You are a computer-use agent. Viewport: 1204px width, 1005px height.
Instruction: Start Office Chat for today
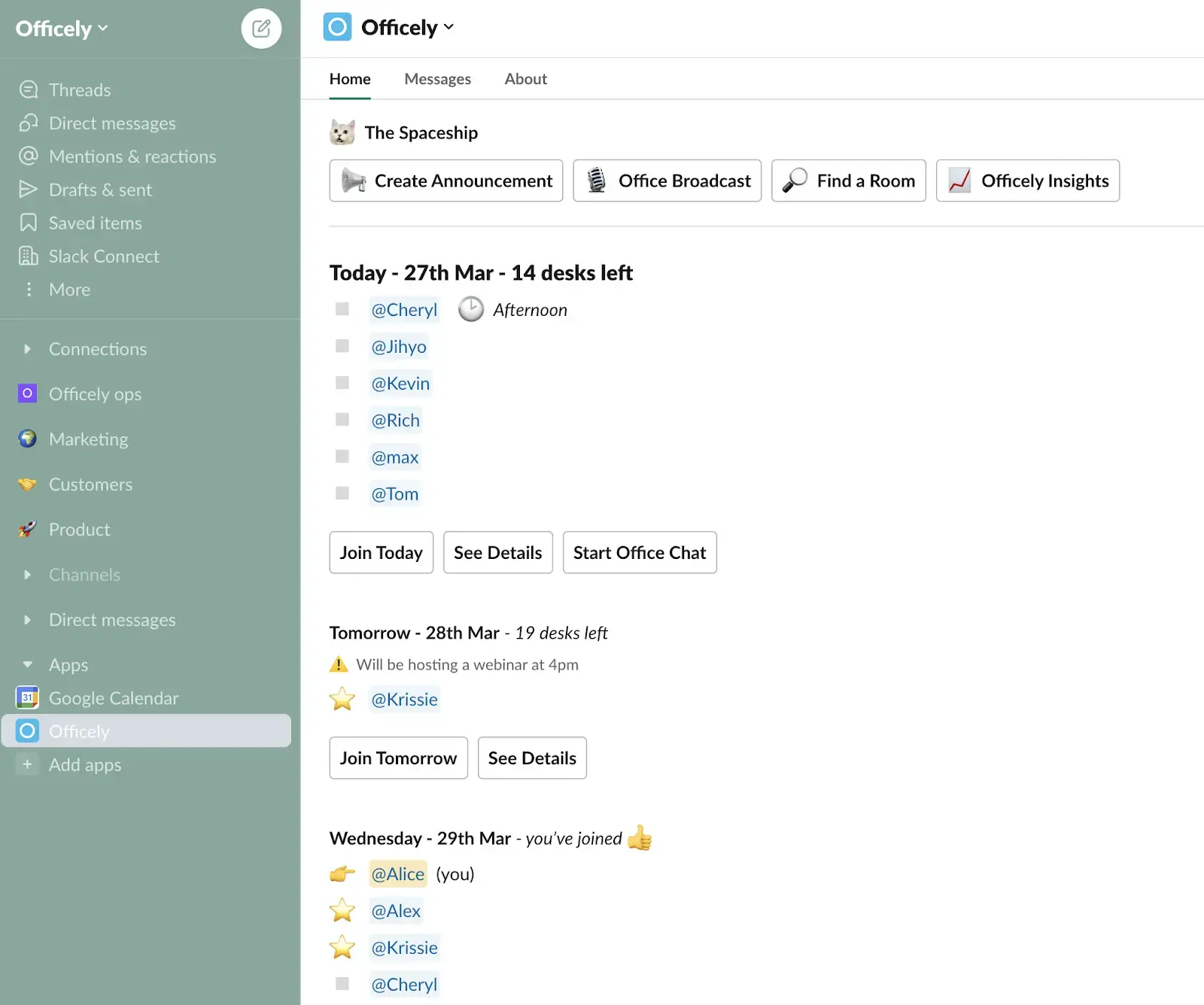pos(640,552)
